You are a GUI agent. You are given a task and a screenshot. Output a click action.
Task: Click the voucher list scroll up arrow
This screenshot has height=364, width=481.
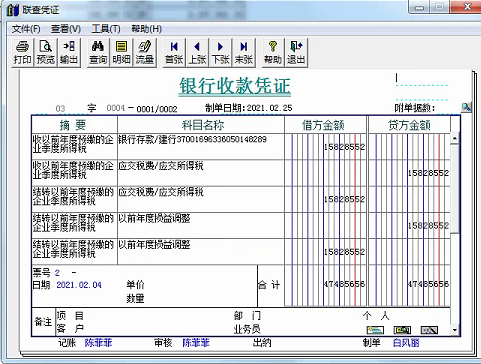pyautogui.click(x=455, y=138)
